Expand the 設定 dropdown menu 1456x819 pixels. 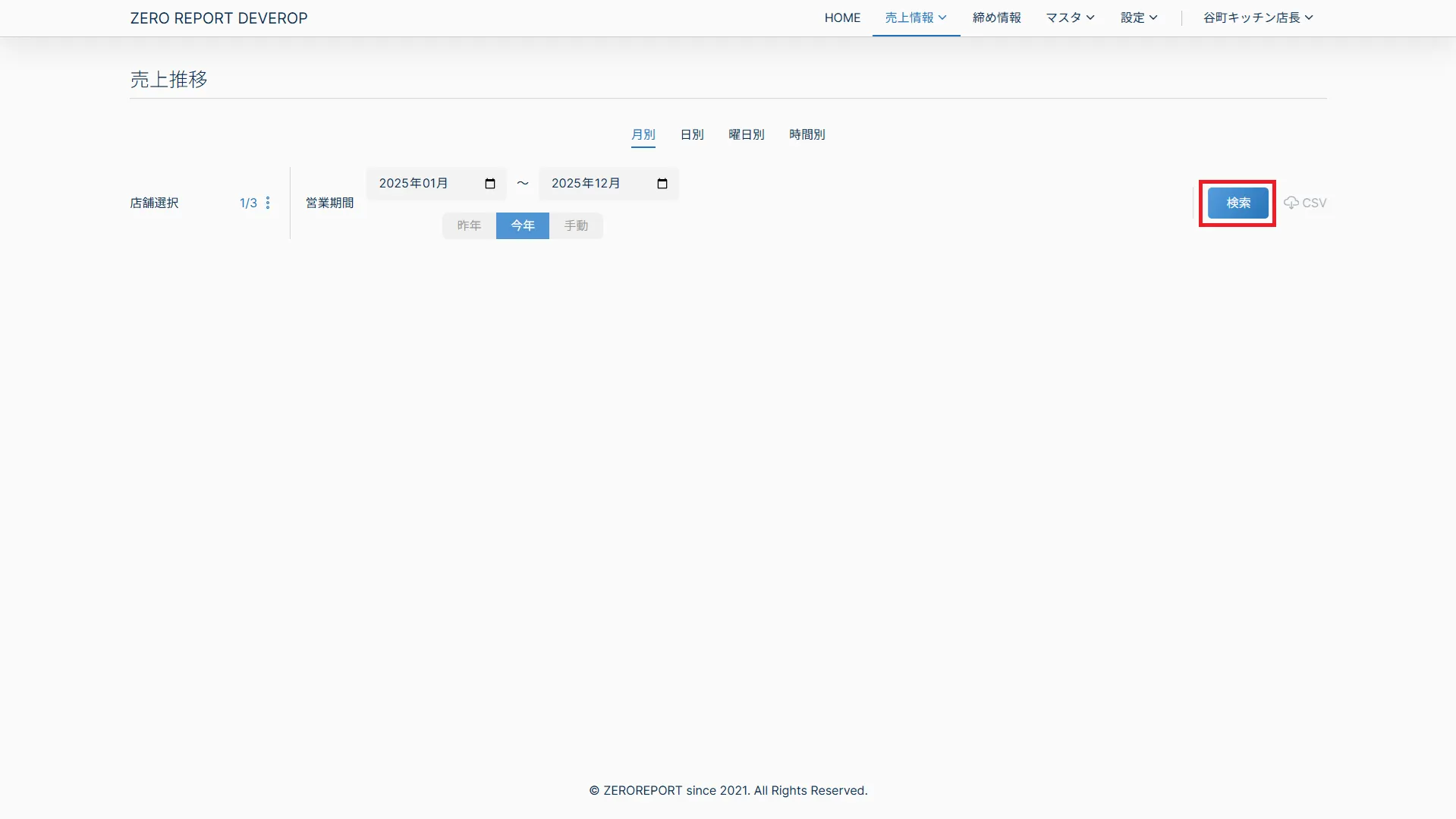pyautogui.click(x=1139, y=17)
